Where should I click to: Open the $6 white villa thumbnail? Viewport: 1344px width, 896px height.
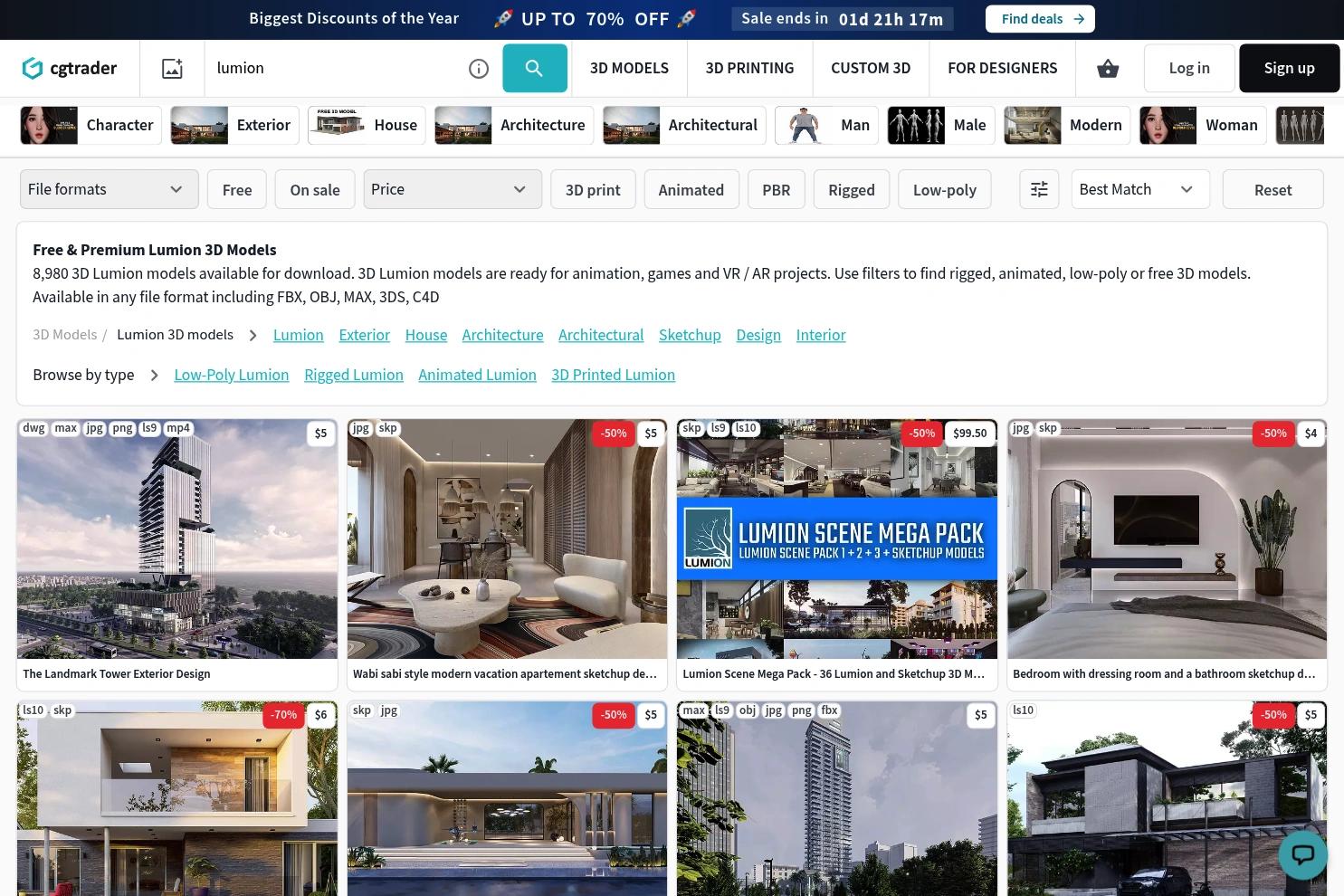pyautogui.click(x=177, y=798)
